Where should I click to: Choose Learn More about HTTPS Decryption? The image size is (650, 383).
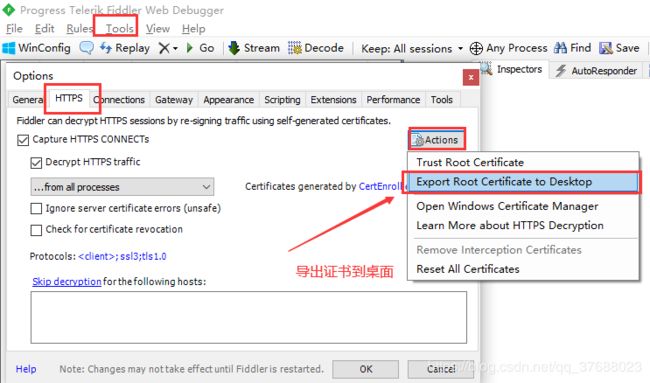[523, 225]
